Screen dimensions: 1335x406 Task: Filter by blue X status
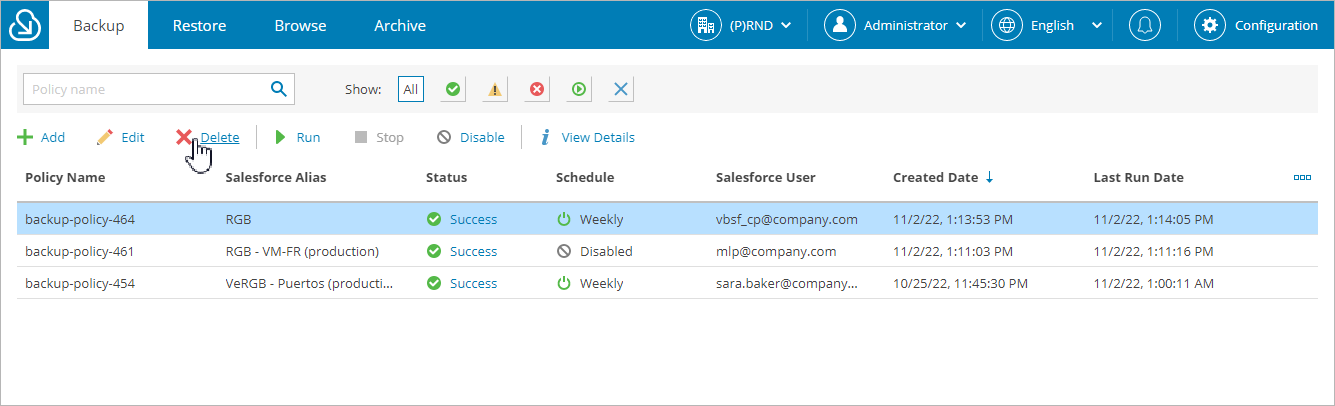click(x=621, y=89)
